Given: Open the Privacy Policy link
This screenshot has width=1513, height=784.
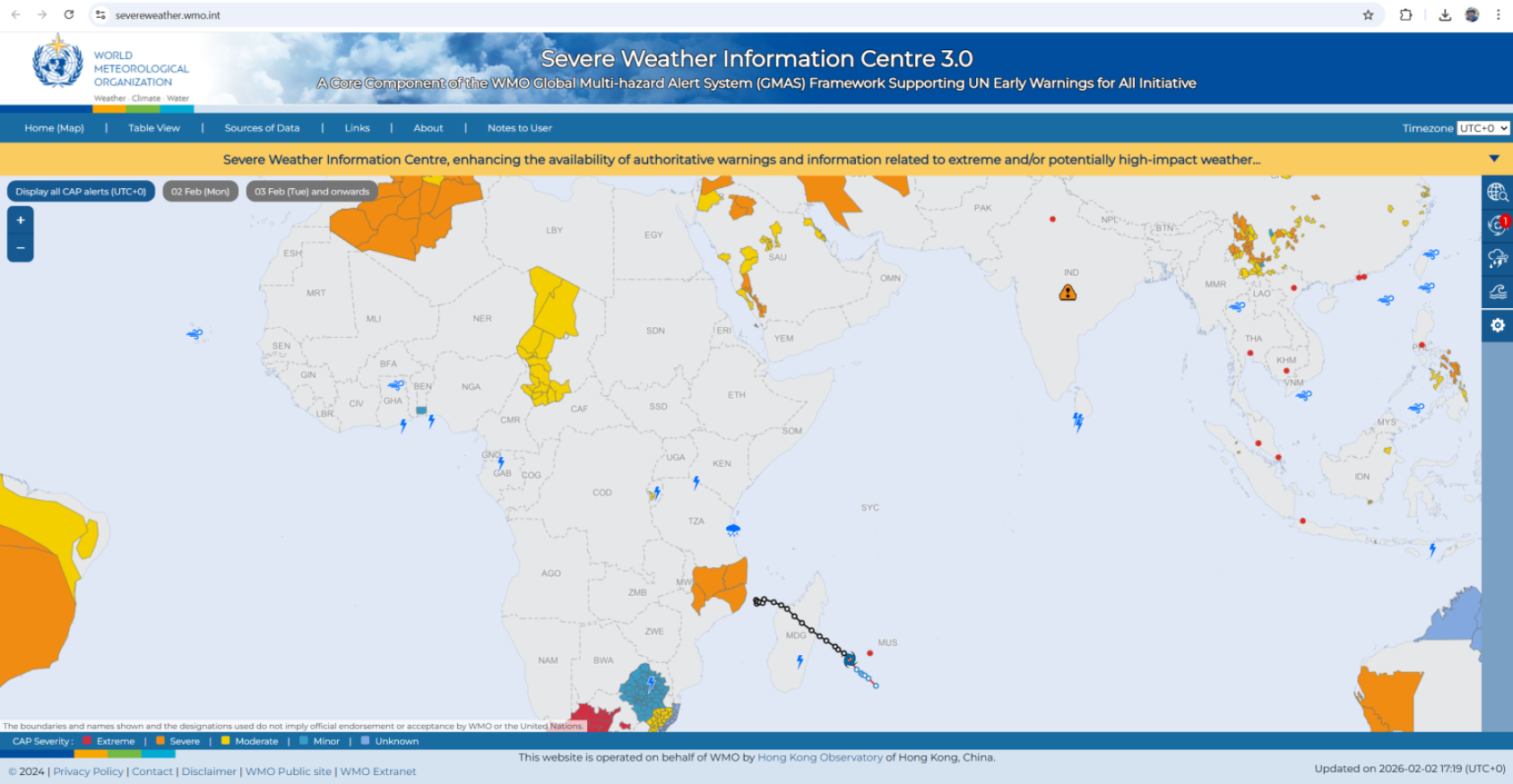Looking at the screenshot, I should coord(88,771).
